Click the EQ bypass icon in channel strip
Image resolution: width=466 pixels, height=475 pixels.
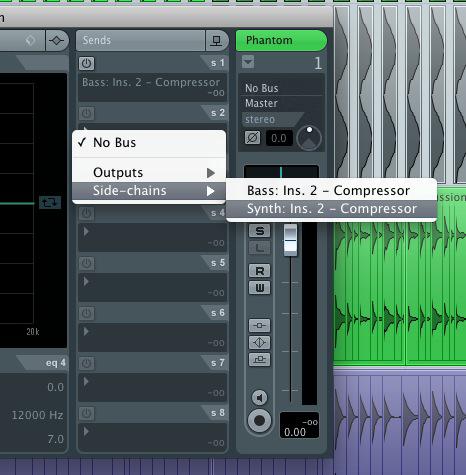click(x=260, y=342)
